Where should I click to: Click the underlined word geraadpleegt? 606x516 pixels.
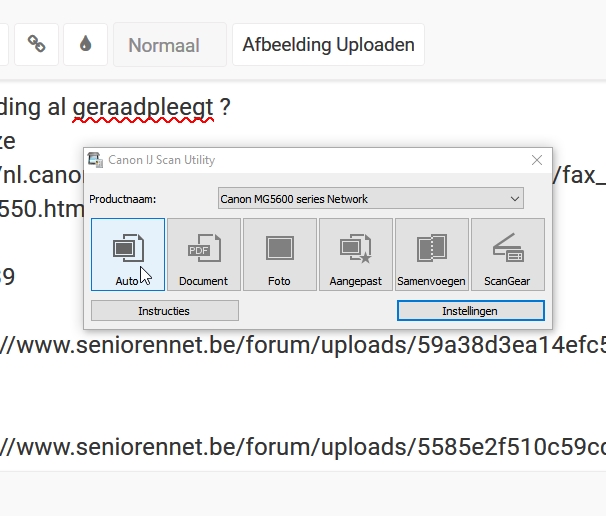143,107
